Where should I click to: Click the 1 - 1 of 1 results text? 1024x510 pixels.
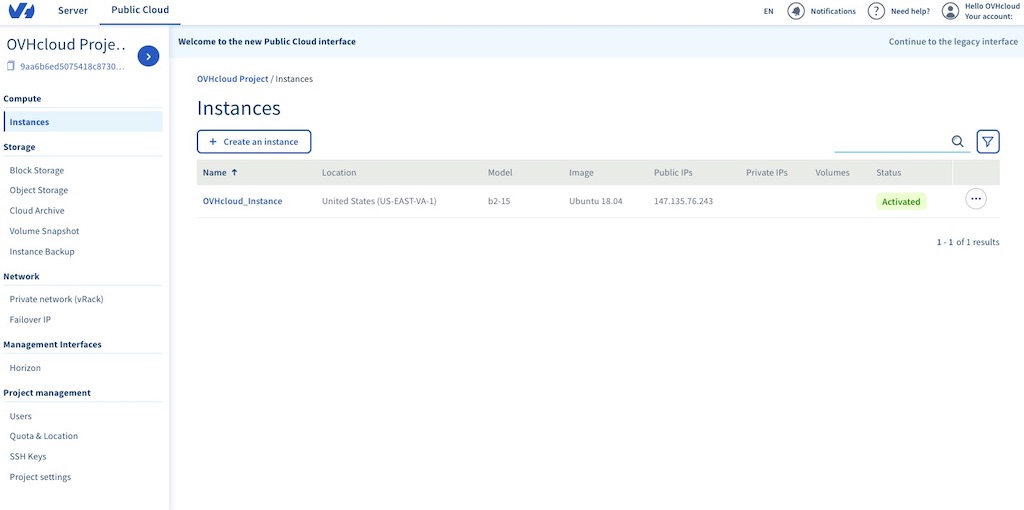(x=968, y=242)
